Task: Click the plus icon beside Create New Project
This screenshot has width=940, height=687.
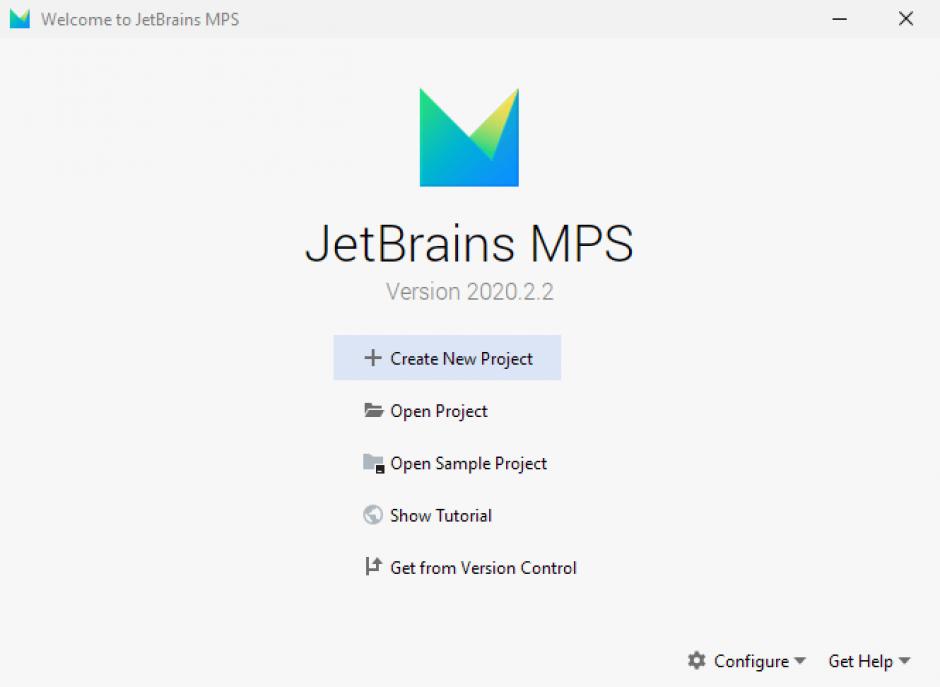Action: pos(373,358)
